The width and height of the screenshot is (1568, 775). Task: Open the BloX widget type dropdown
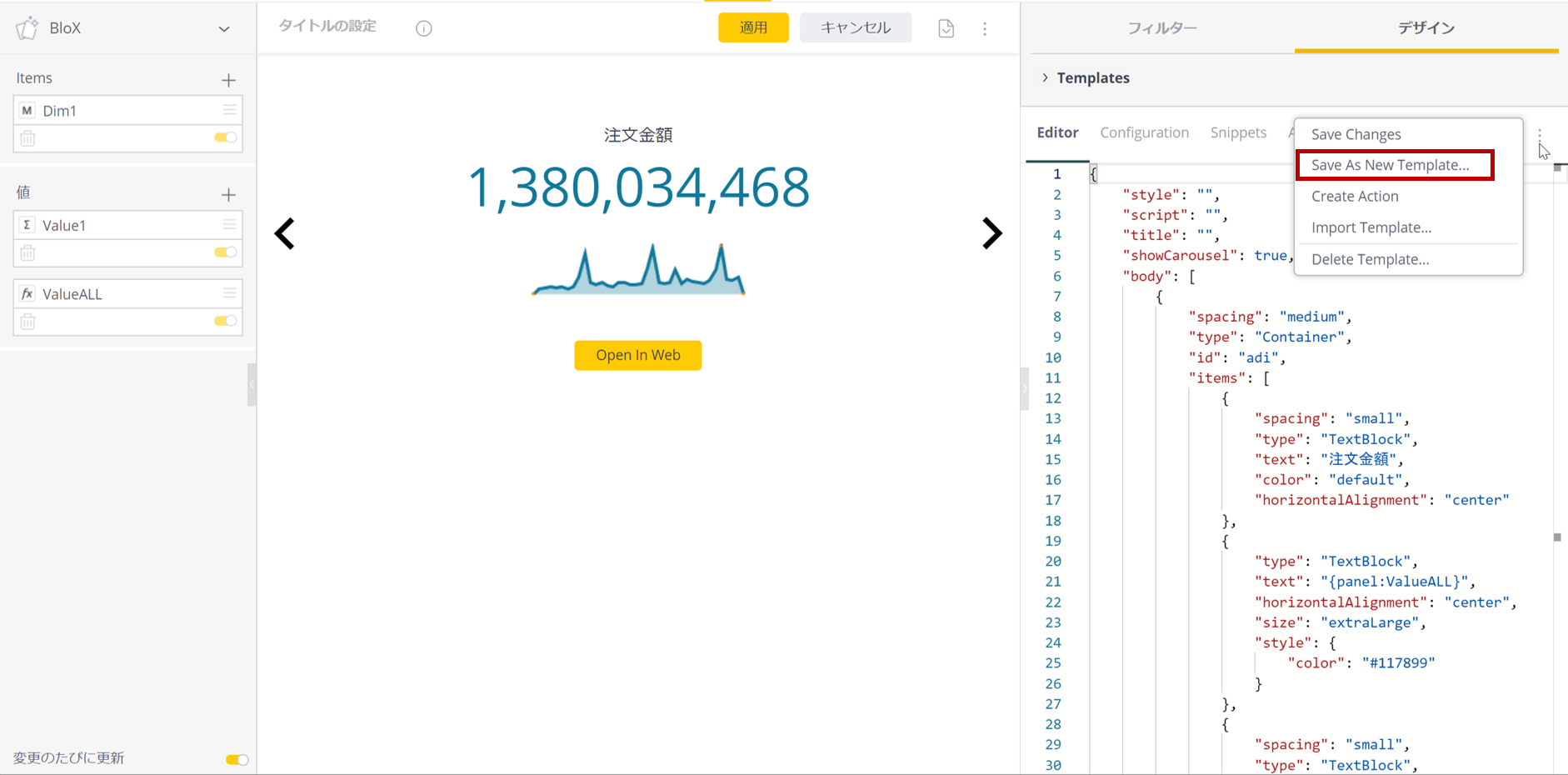(x=223, y=28)
